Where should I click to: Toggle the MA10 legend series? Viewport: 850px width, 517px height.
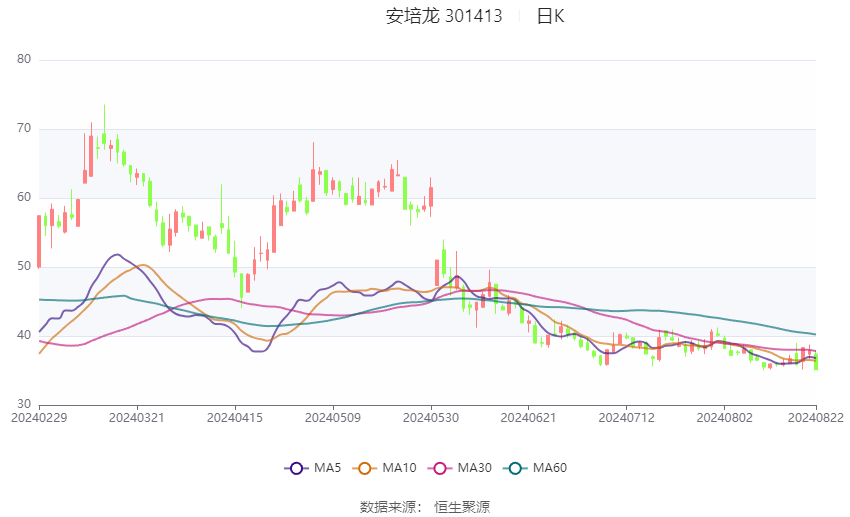(384, 468)
